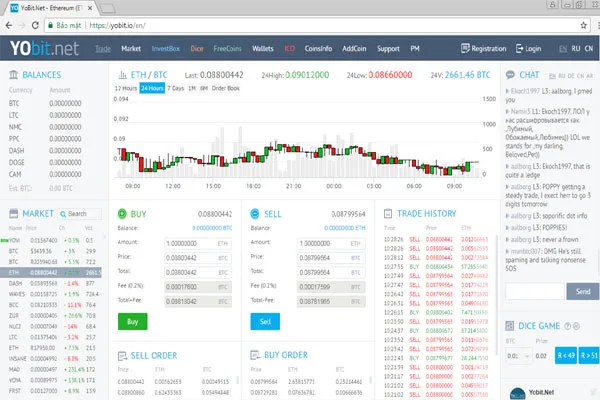Click the blue Sell button
Viewport: 600px width, 400px height.
[x=265, y=322]
